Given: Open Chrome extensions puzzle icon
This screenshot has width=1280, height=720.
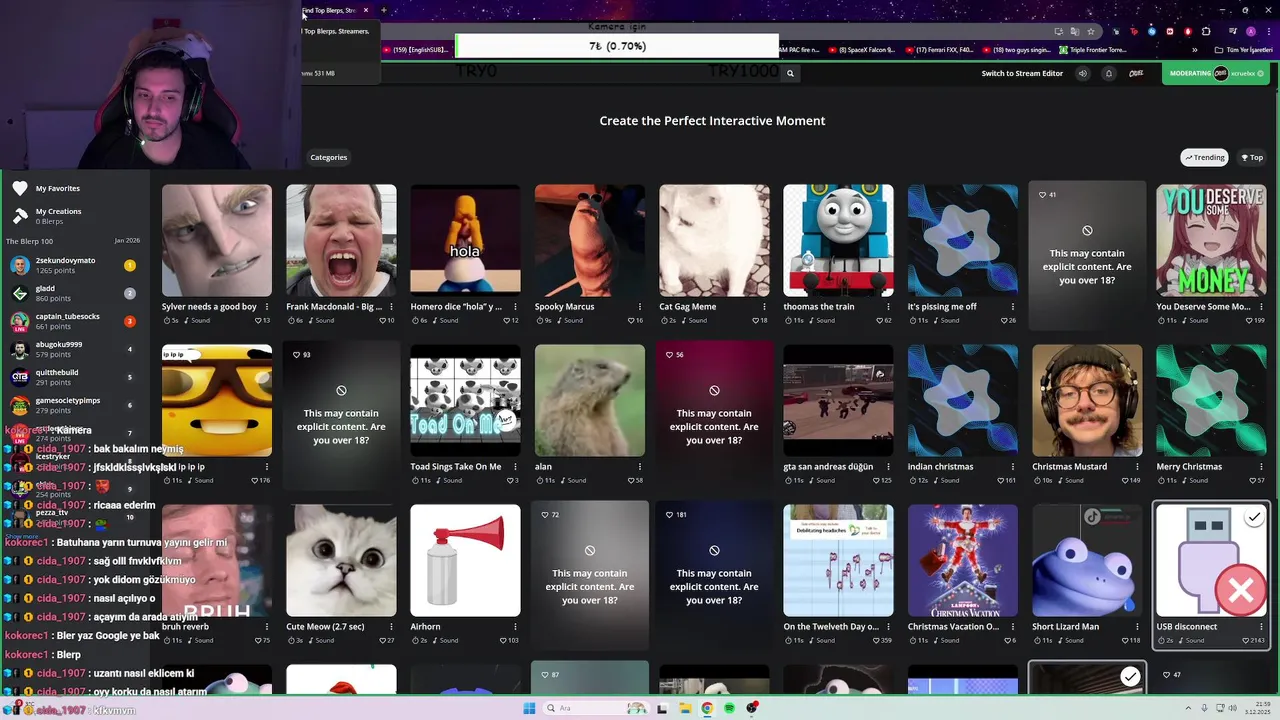Looking at the screenshot, I should 1206,31.
